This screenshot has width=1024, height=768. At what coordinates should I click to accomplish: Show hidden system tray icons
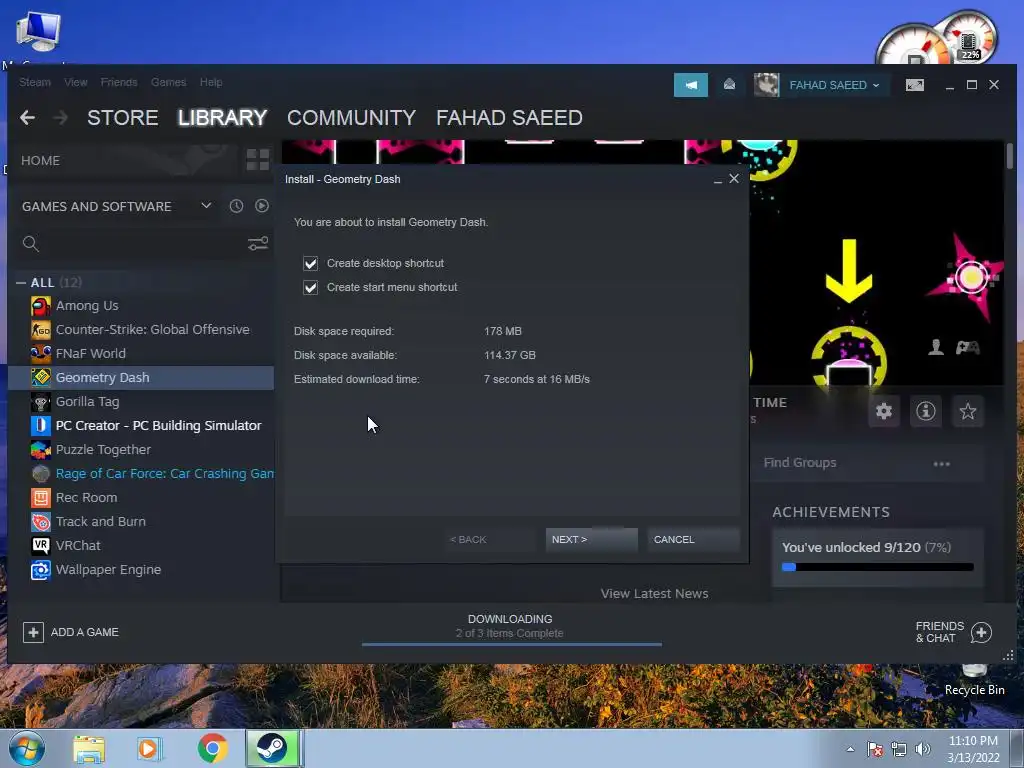[850, 749]
